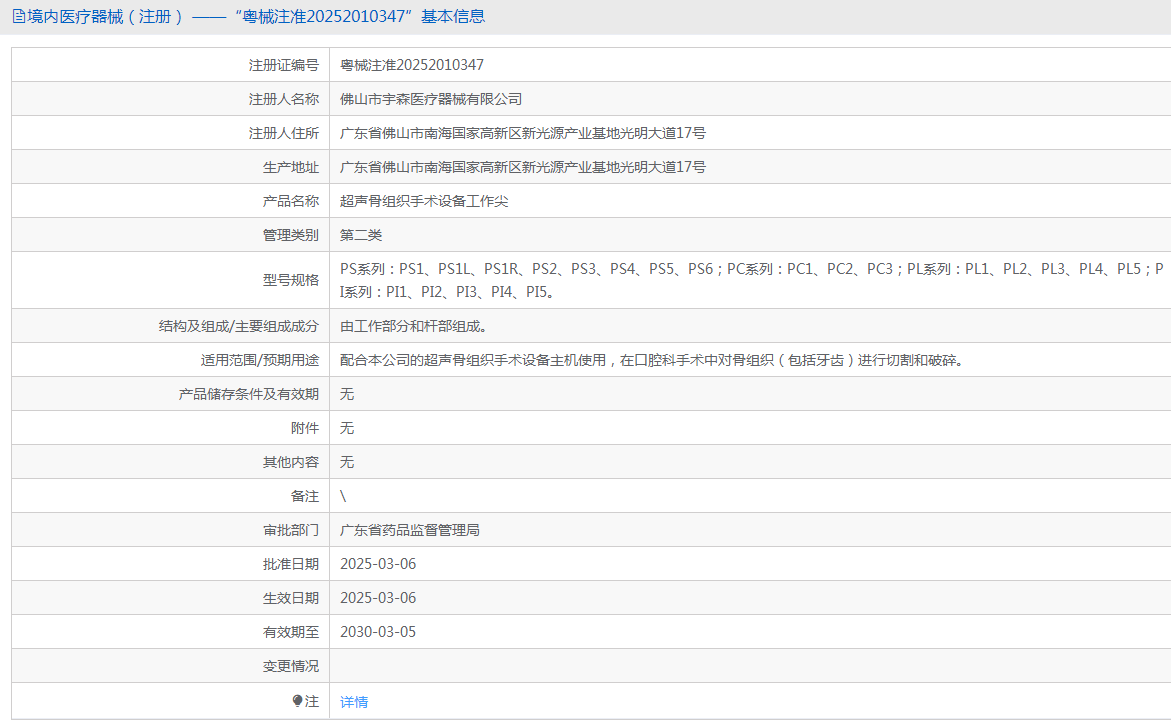The image size is (1171, 721).
Task: Click the 注册证编号 row label
Action: pyautogui.click(x=284, y=65)
